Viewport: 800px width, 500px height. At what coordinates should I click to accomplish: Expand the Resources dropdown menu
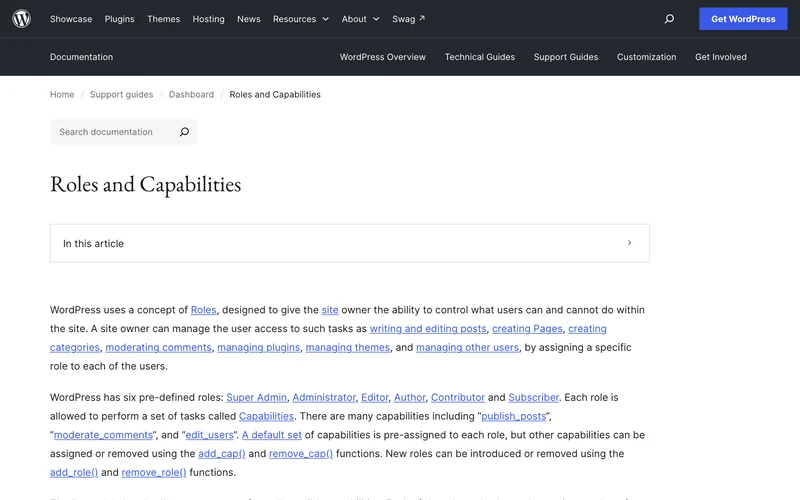pos(301,19)
